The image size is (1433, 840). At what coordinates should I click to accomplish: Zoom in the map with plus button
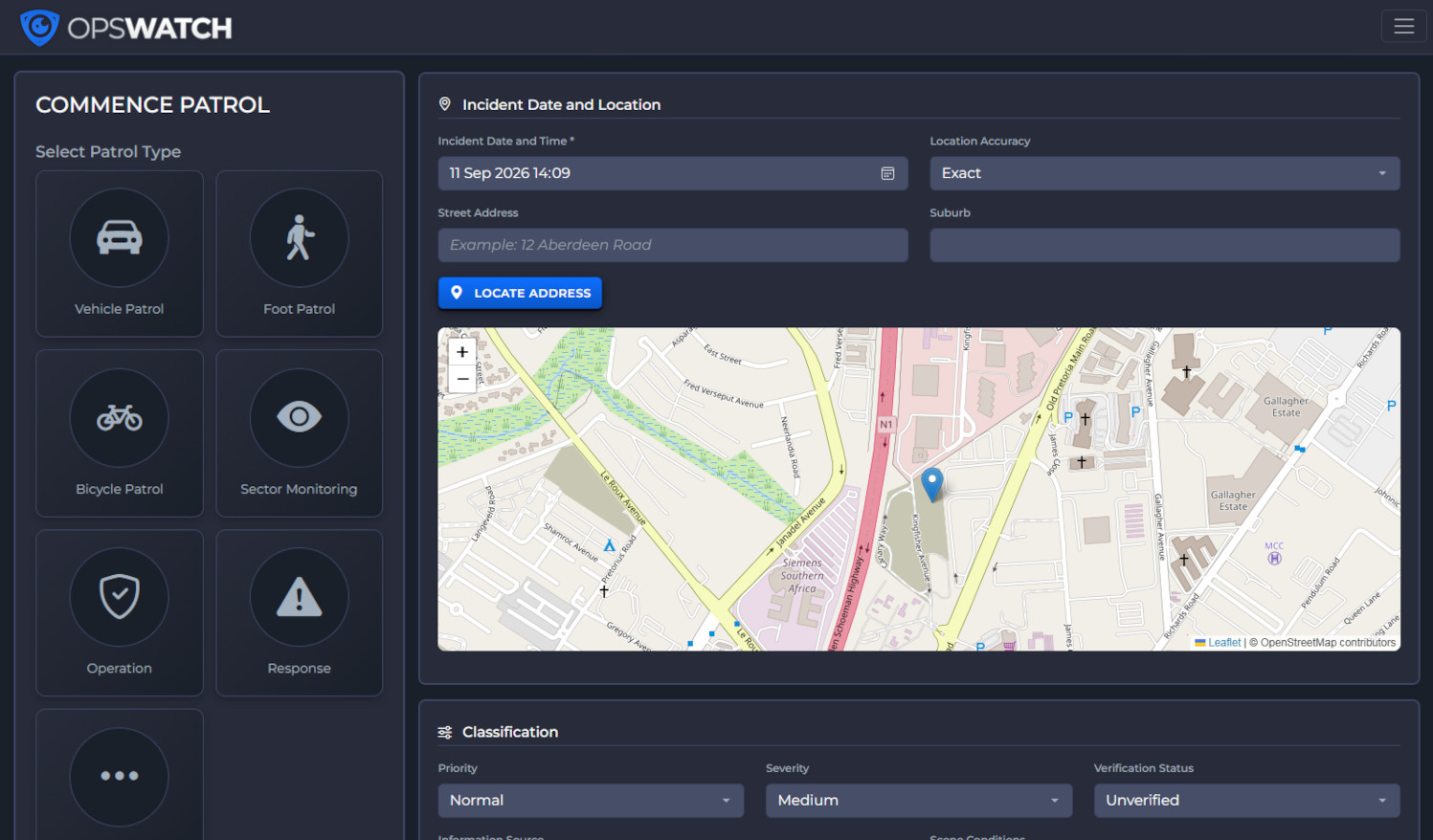pos(462,352)
